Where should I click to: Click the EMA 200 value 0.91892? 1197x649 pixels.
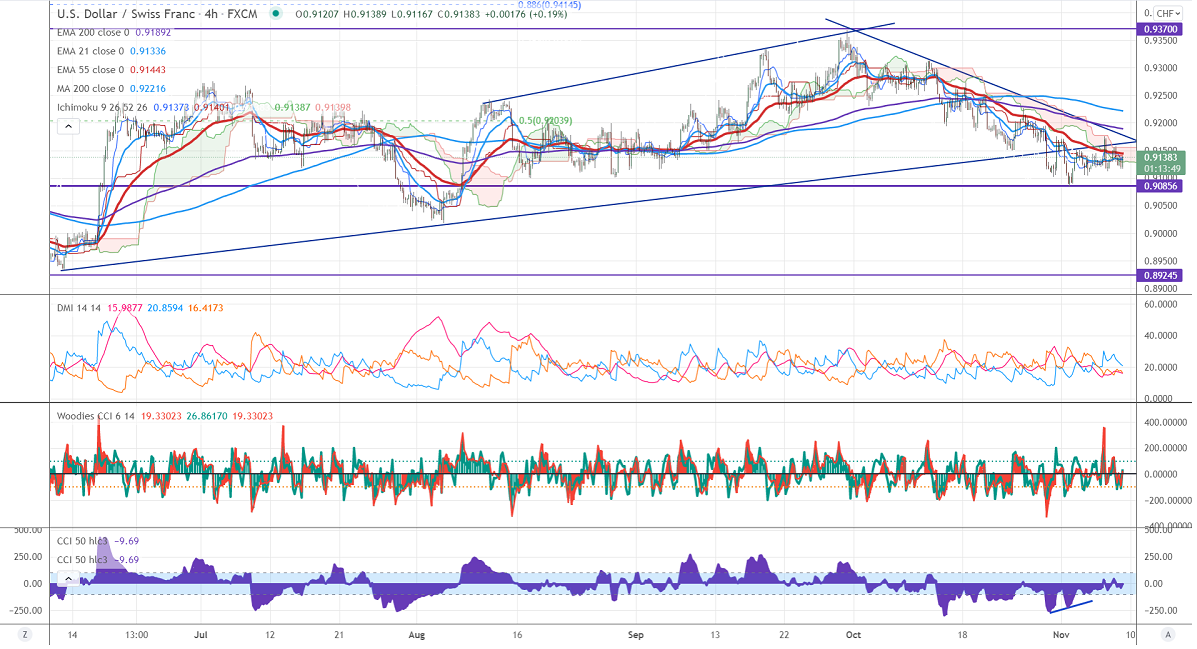click(x=153, y=33)
